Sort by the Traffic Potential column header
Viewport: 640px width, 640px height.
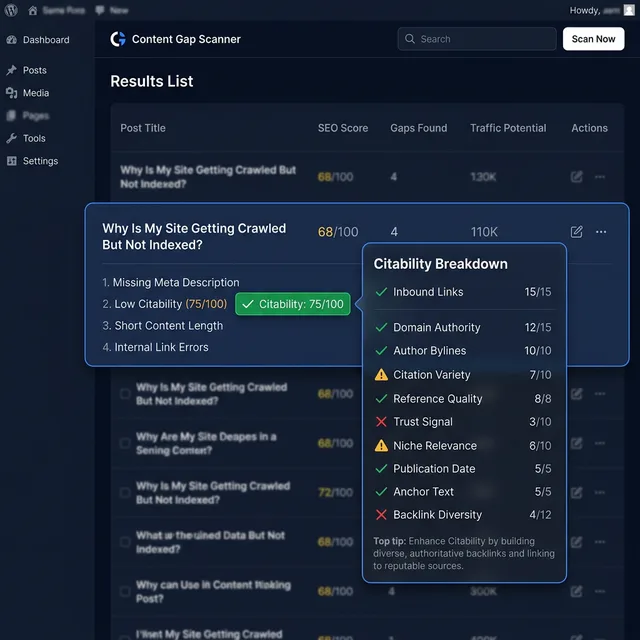tap(508, 128)
